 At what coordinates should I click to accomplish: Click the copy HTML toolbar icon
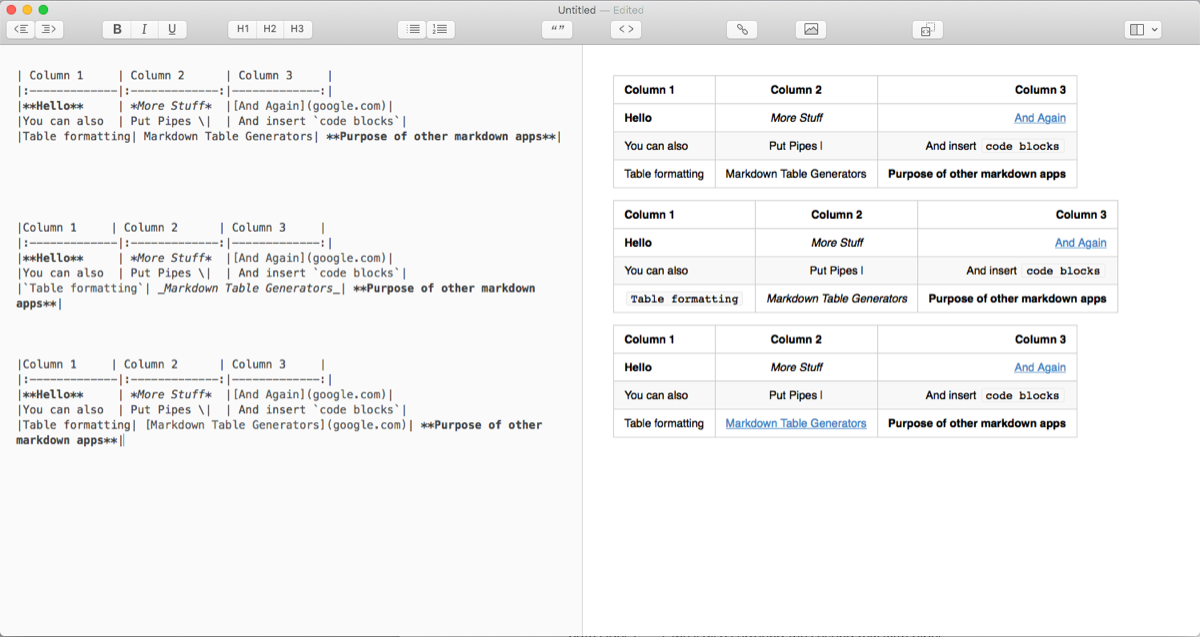point(927,29)
